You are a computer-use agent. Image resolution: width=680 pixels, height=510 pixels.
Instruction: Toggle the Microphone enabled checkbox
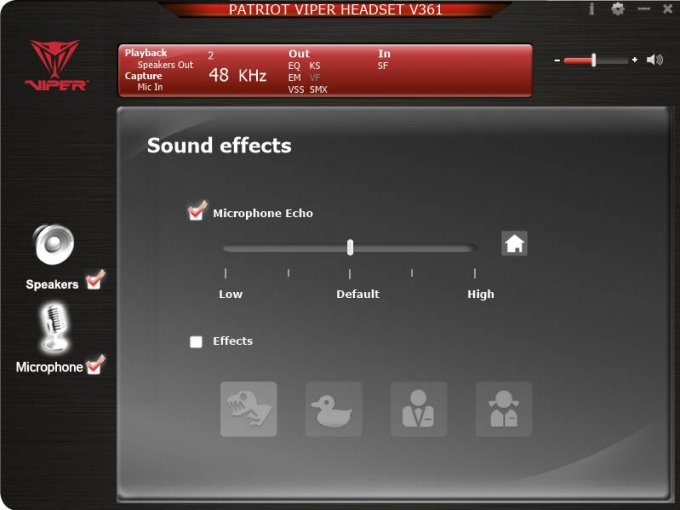click(95, 365)
